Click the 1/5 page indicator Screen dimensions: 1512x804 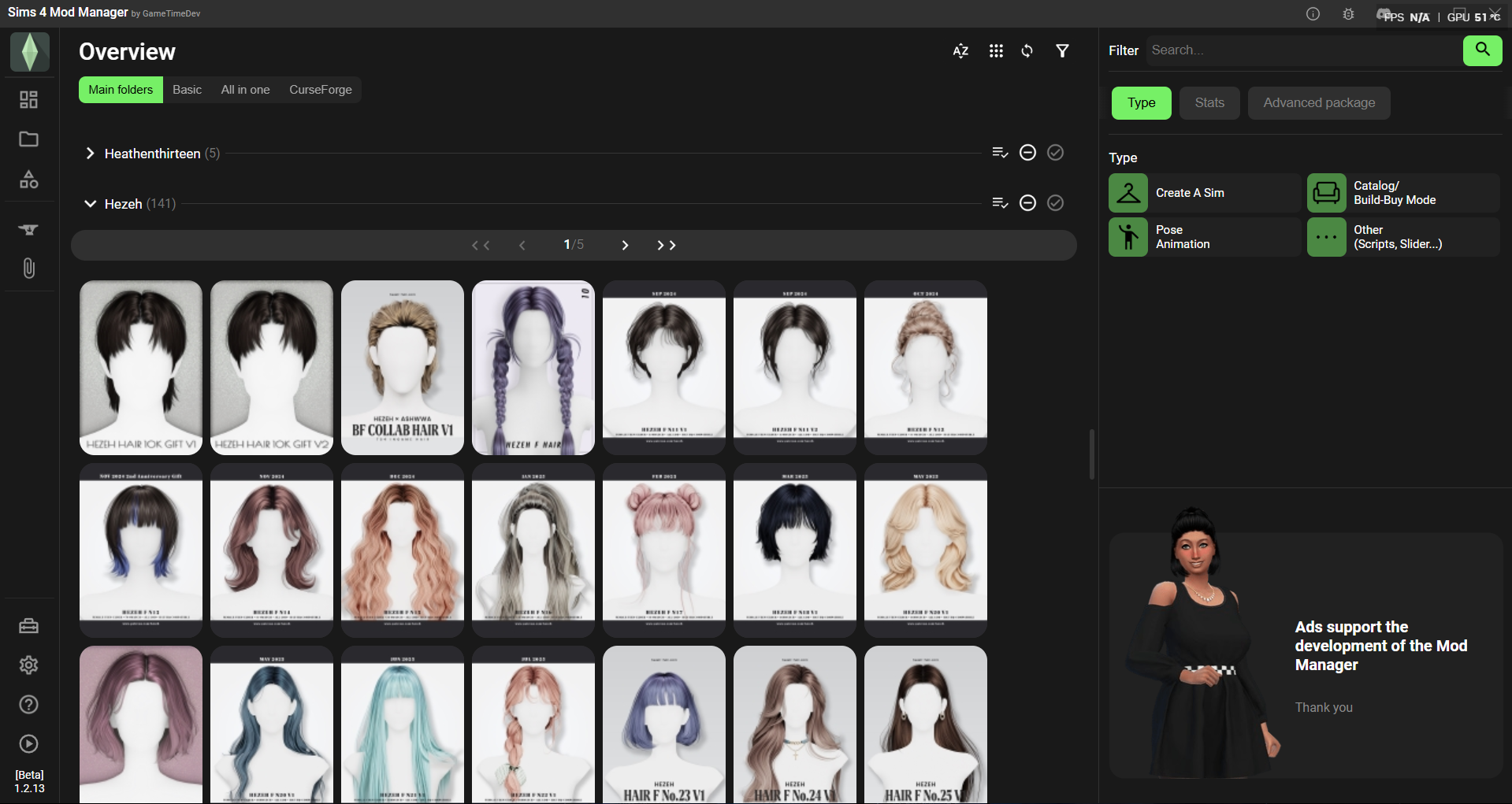click(x=574, y=245)
